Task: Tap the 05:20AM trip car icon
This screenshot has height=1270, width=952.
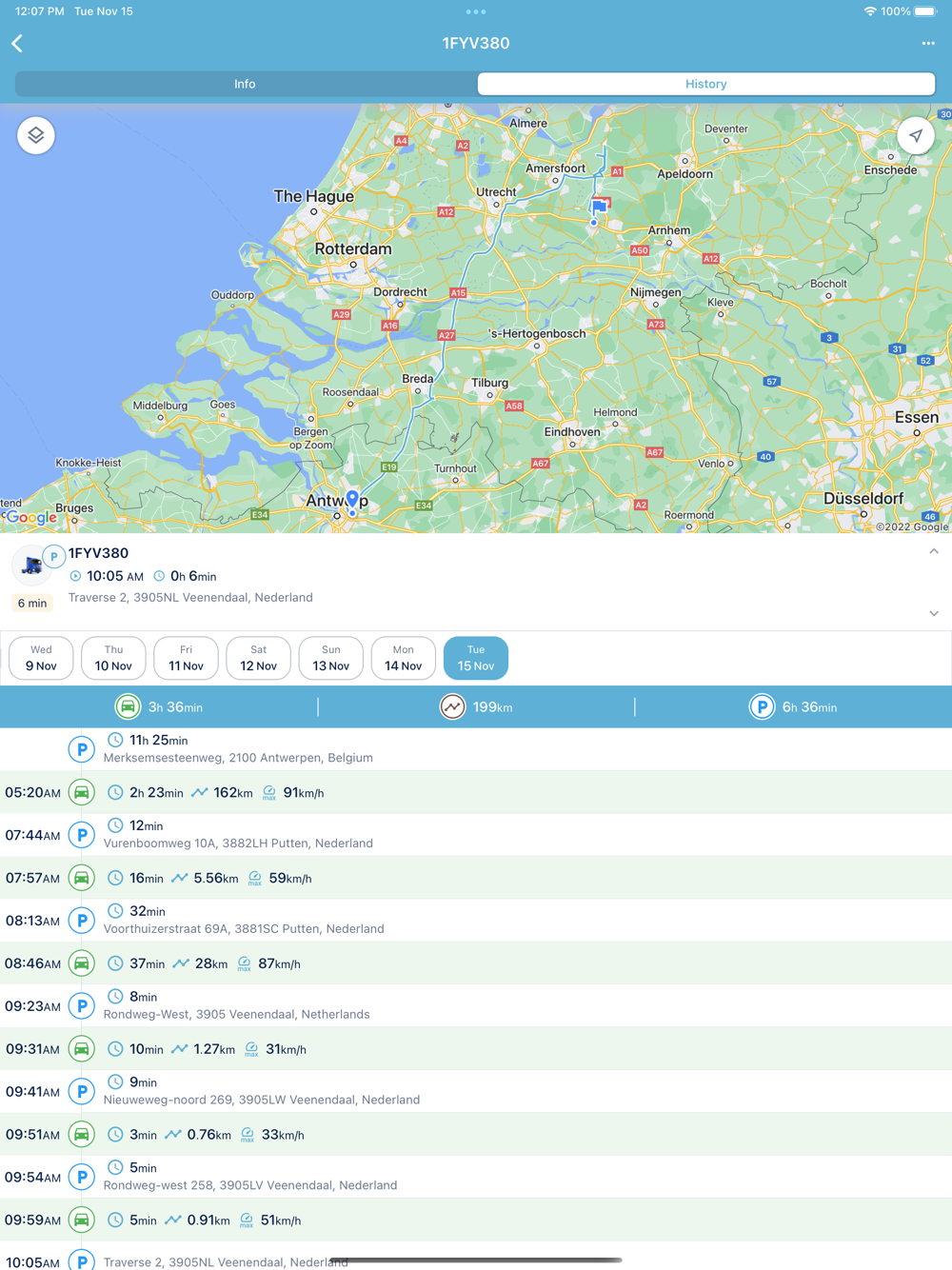Action: tap(82, 792)
